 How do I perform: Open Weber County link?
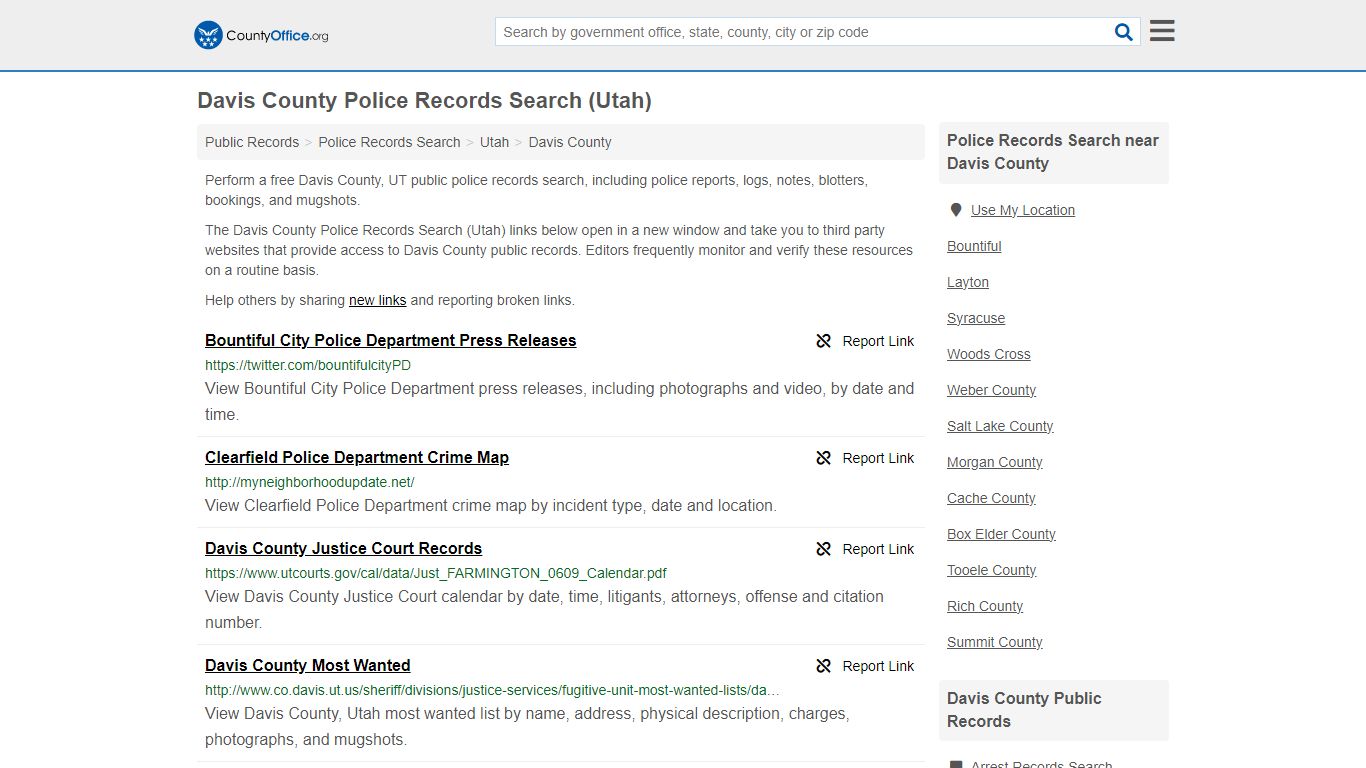coord(992,390)
